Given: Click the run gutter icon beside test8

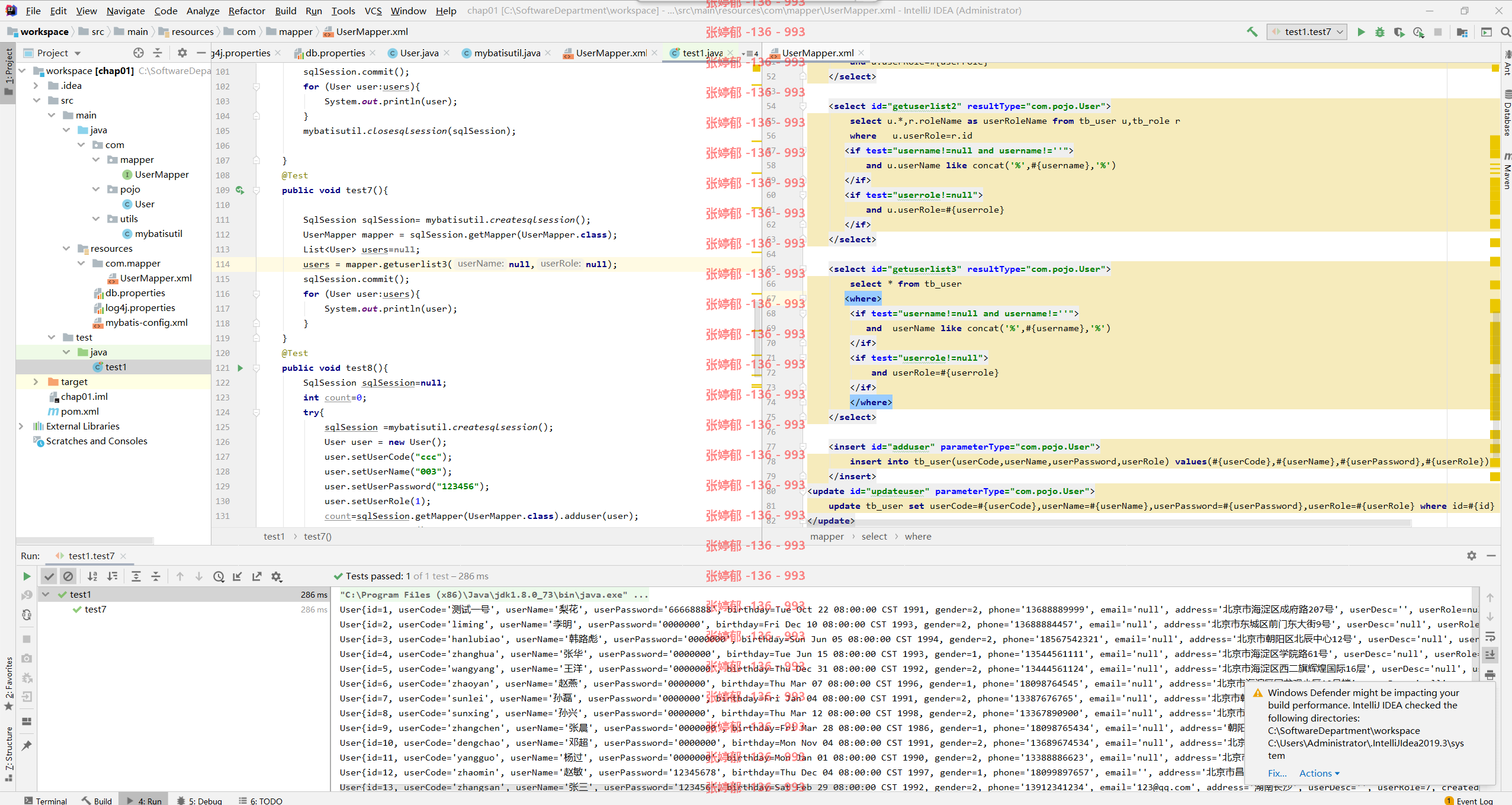Looking at the screenshot, I should (x=240, y=368).
